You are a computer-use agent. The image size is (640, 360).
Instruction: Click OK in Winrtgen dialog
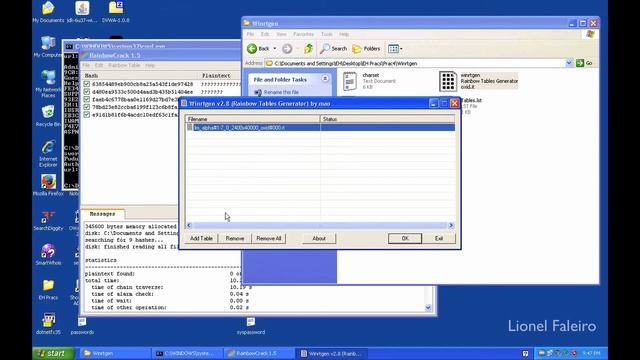[x=404, y=238]
